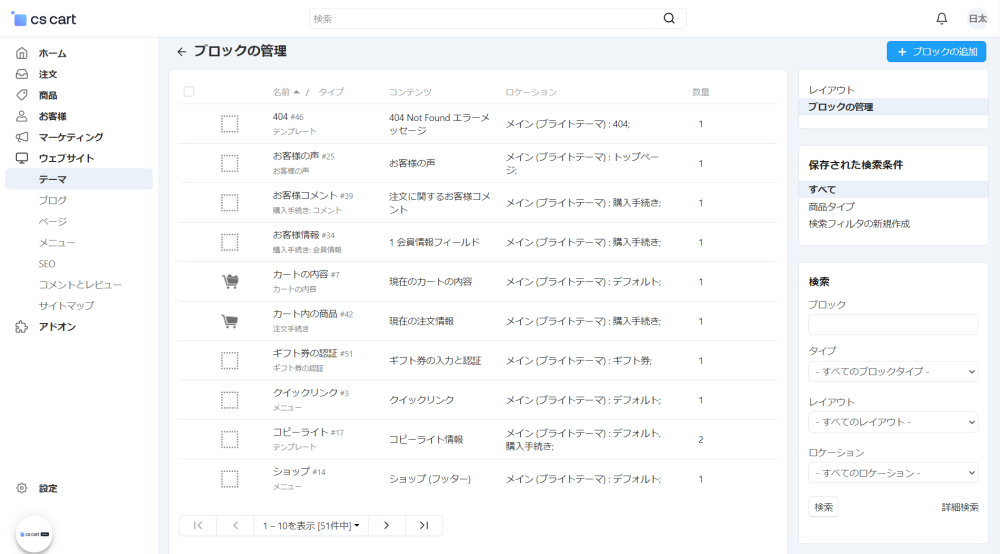
Task: Open the タイプ block type dropdown
Action: pyautogui.click(x=893, y=372)
